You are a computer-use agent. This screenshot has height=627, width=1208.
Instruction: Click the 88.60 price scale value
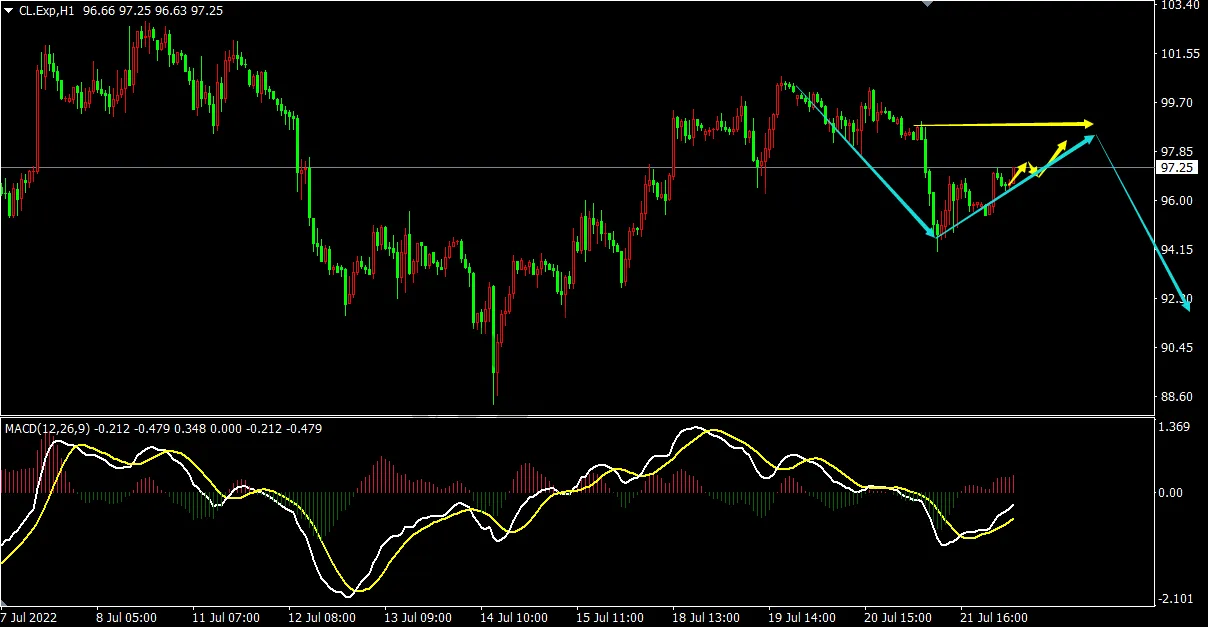pos(1176,397)
